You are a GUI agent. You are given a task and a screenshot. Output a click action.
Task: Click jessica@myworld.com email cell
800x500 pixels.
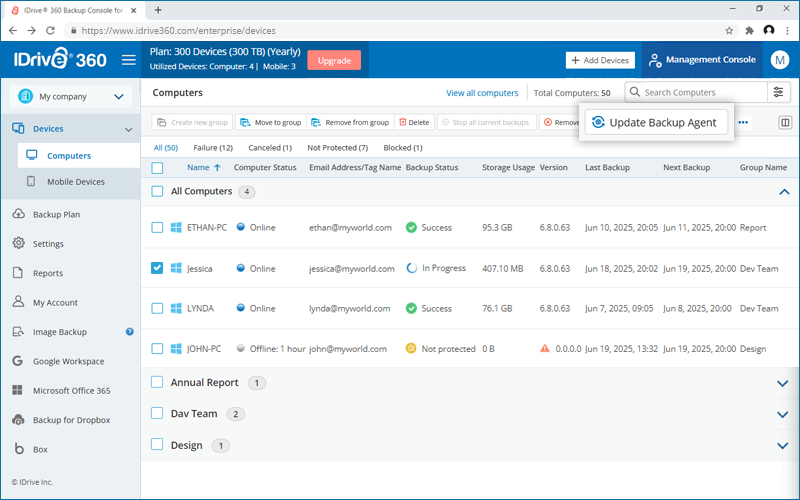click(x=352, y=268)
